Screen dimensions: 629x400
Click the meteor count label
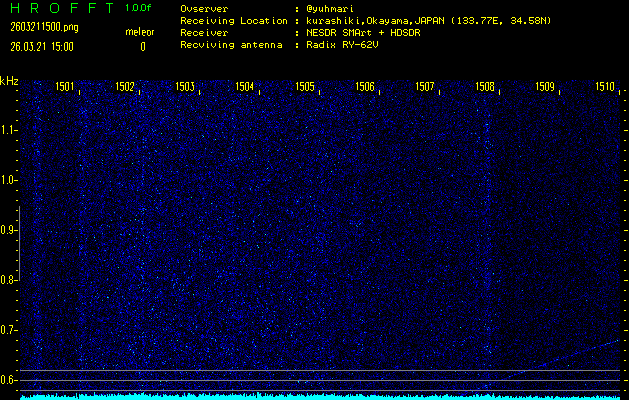(140, 32)
